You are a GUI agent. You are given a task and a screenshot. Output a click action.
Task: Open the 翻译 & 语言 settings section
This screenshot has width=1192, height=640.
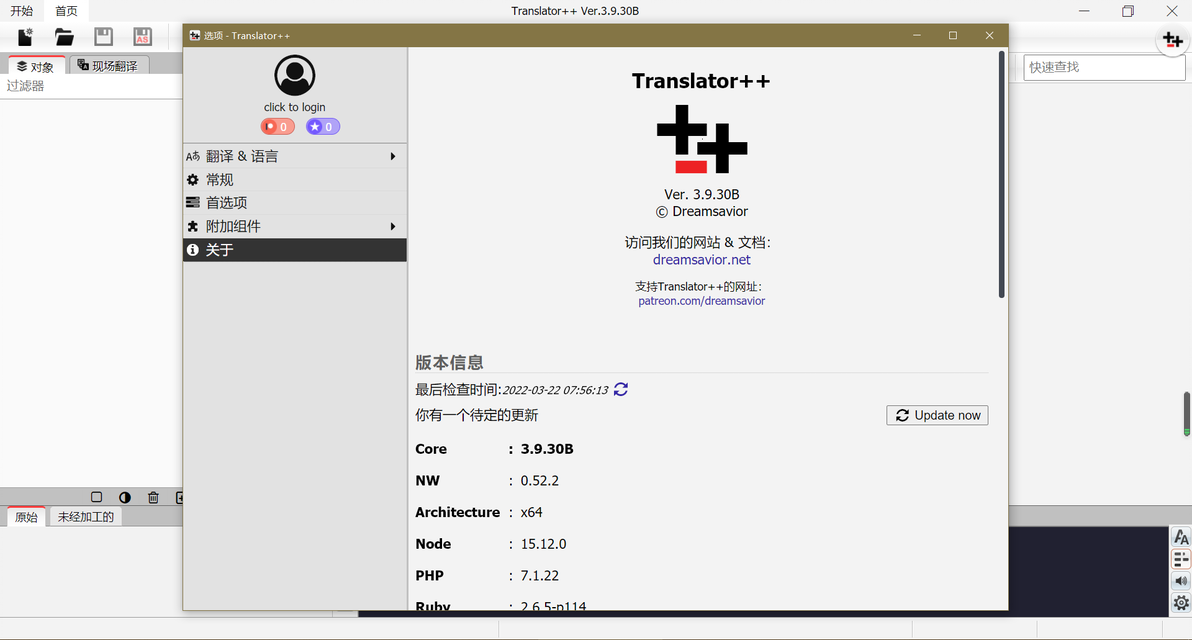click(295, 157)
